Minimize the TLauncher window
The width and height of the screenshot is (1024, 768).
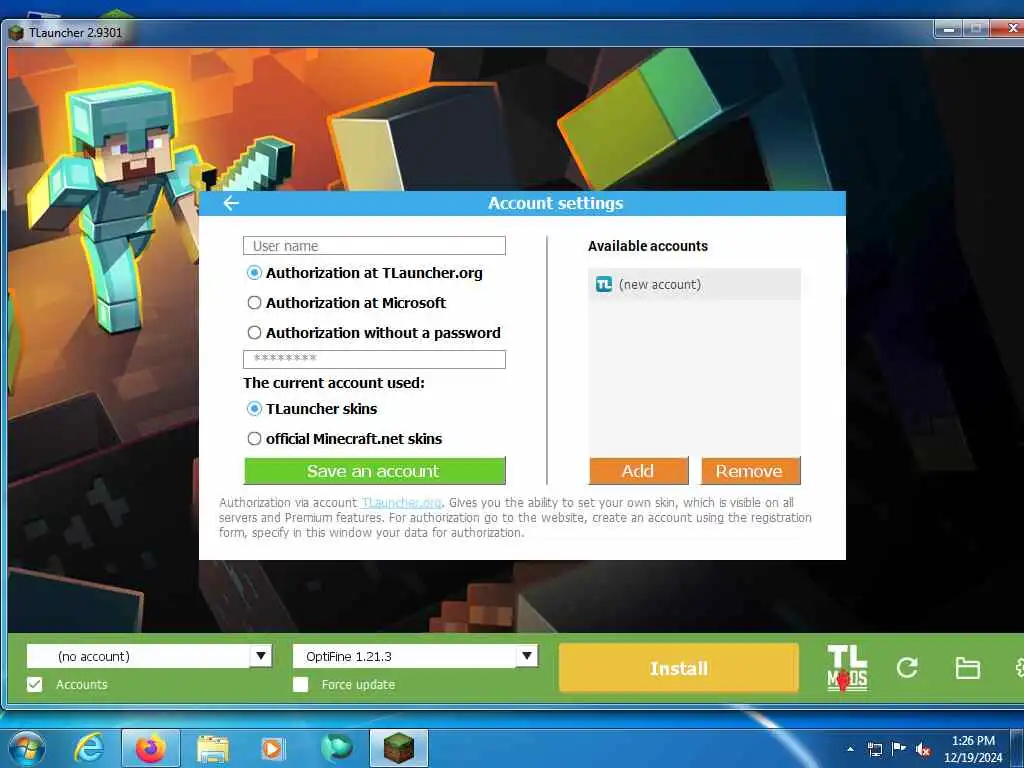(x=949, y=29)
